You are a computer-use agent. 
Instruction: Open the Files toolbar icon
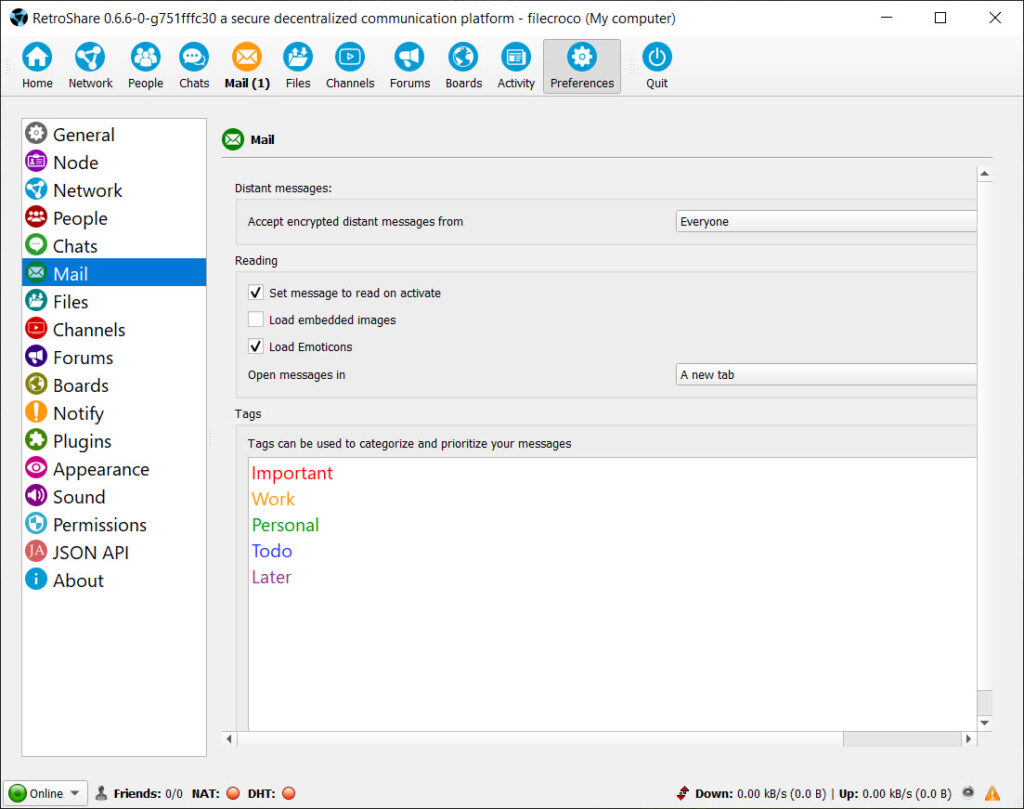tap(298, 66)
